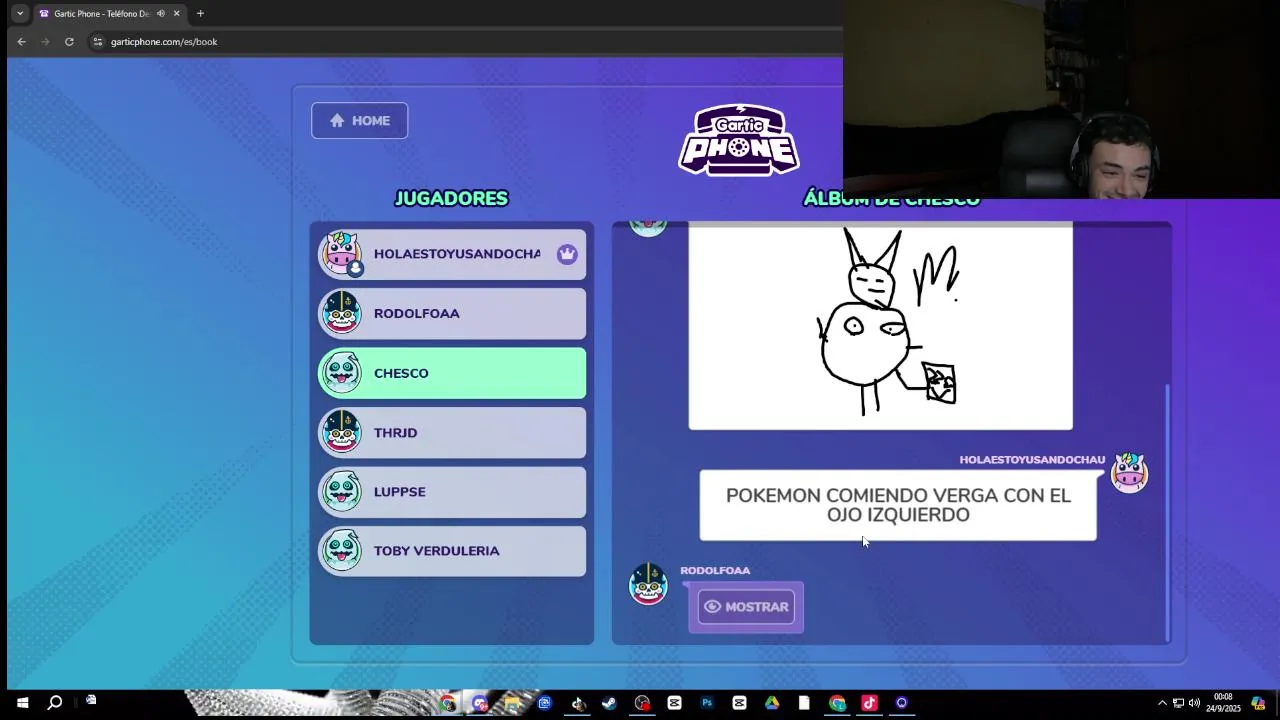
Task: Close the Gartic Phone browser tab
Action: tap(177, 14)
